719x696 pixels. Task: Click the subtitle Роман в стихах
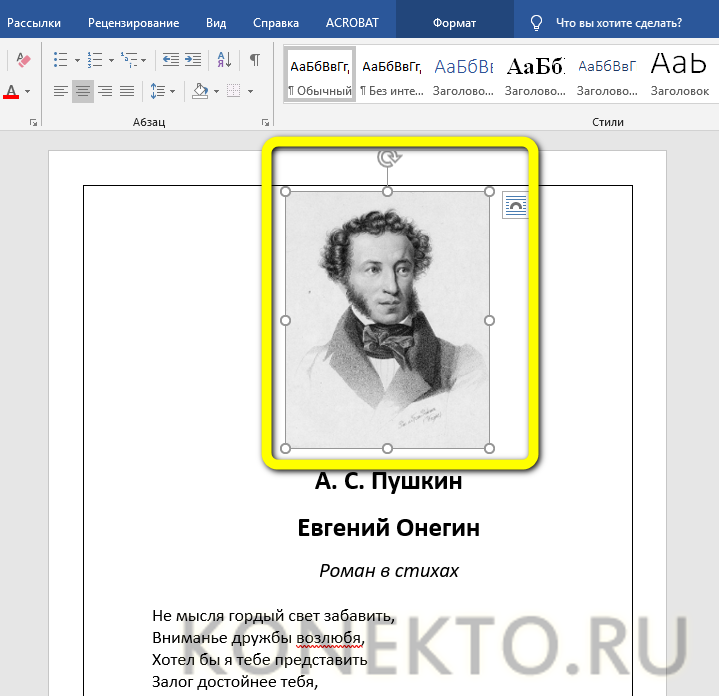(x=389, y=571)
